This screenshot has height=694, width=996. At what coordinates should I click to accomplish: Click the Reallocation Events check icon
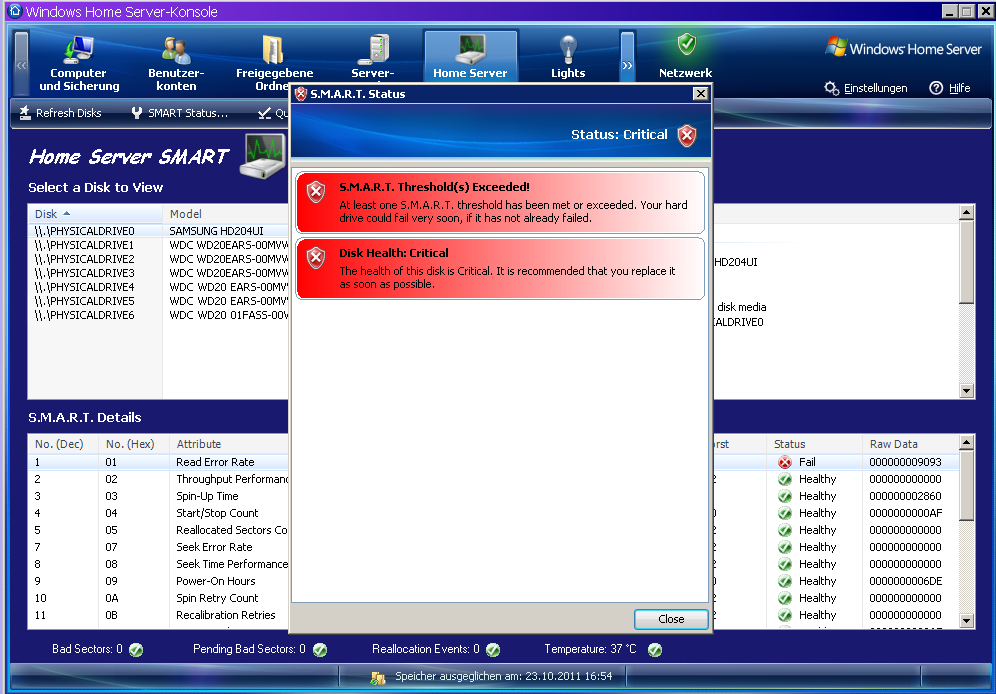point(493,650)
